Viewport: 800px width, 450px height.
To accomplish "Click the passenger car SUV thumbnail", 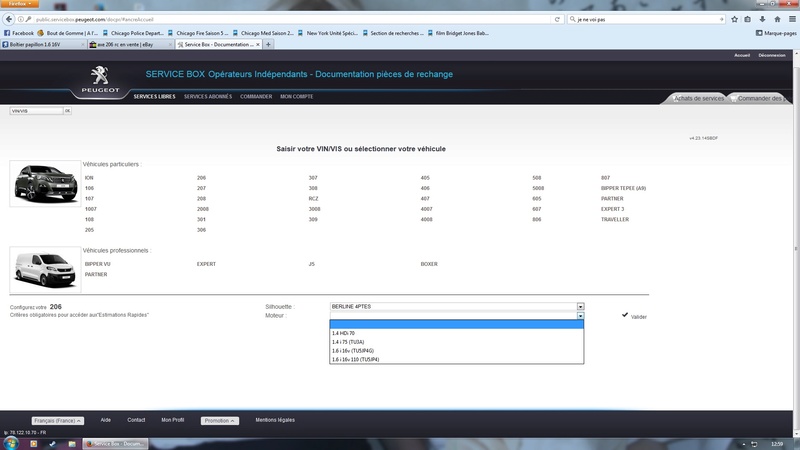I will (x=45, y=184).
